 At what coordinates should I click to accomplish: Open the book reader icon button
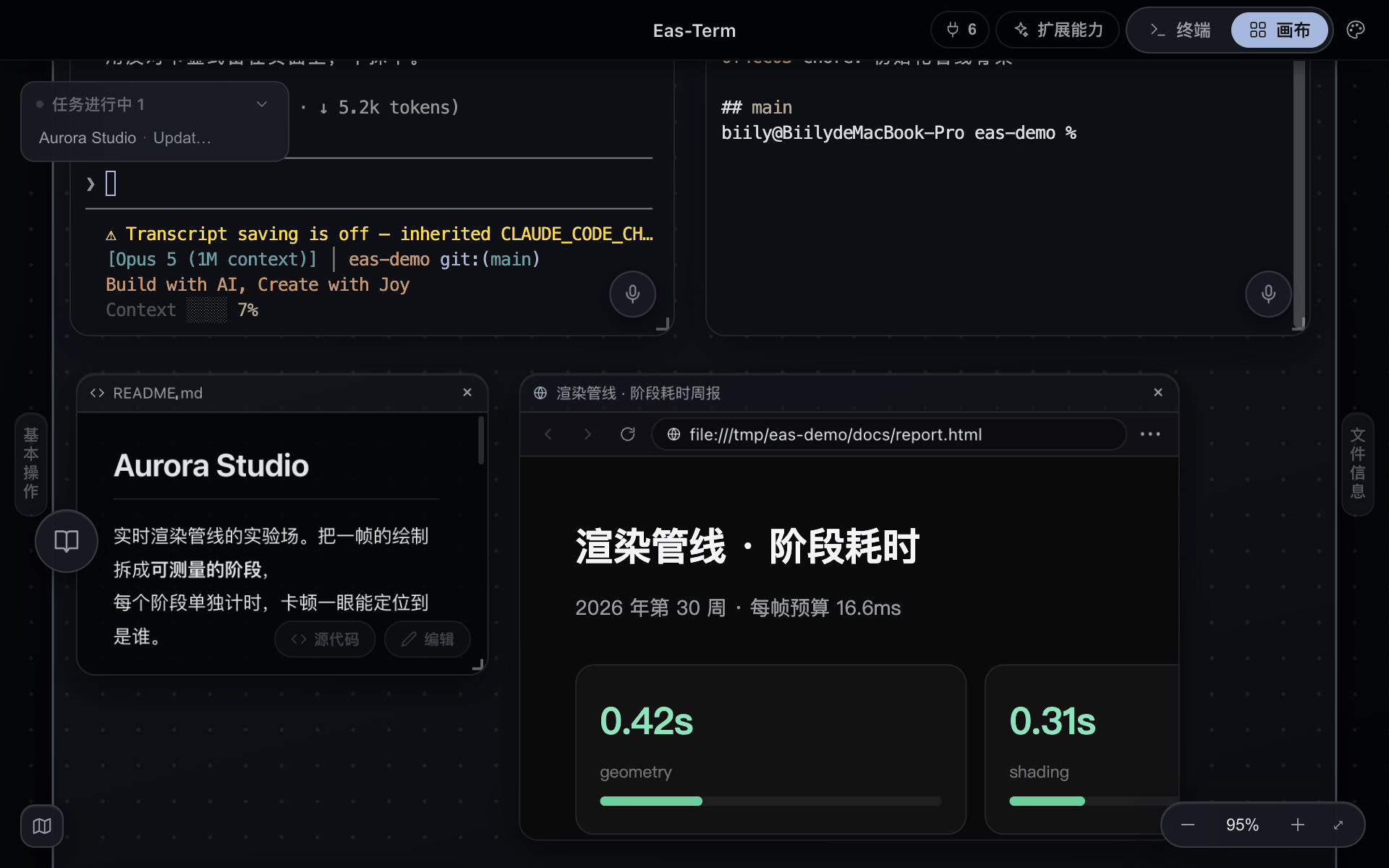click(67, 541)
